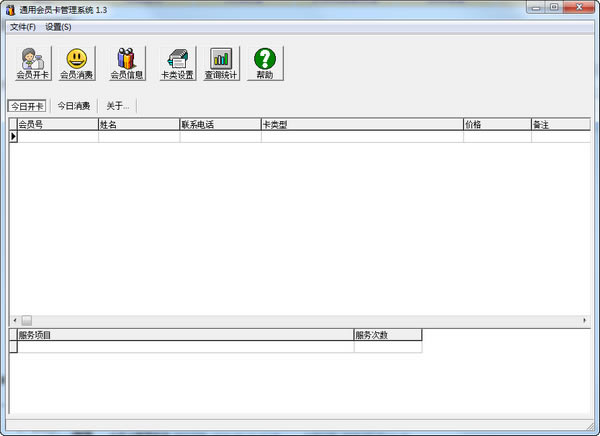600x436 pixels.
Task: Click the horizontal scrollbar left arrow
Action: click(15, 320)
